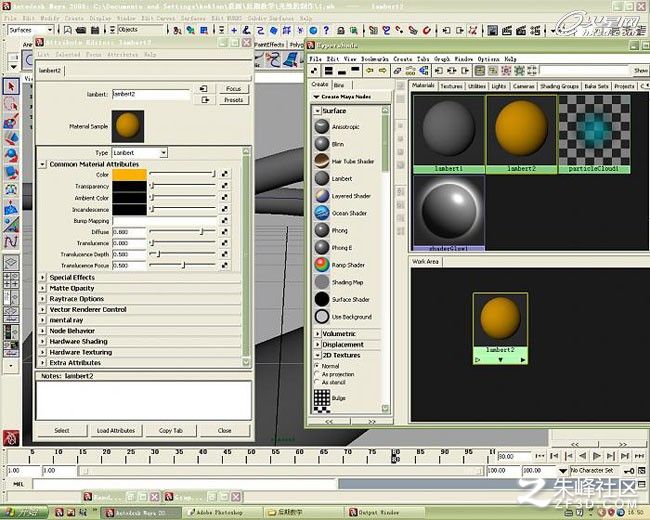Switch to the Bins tab
The width and height of the screenshot is (650, 520).
(339, 85)
